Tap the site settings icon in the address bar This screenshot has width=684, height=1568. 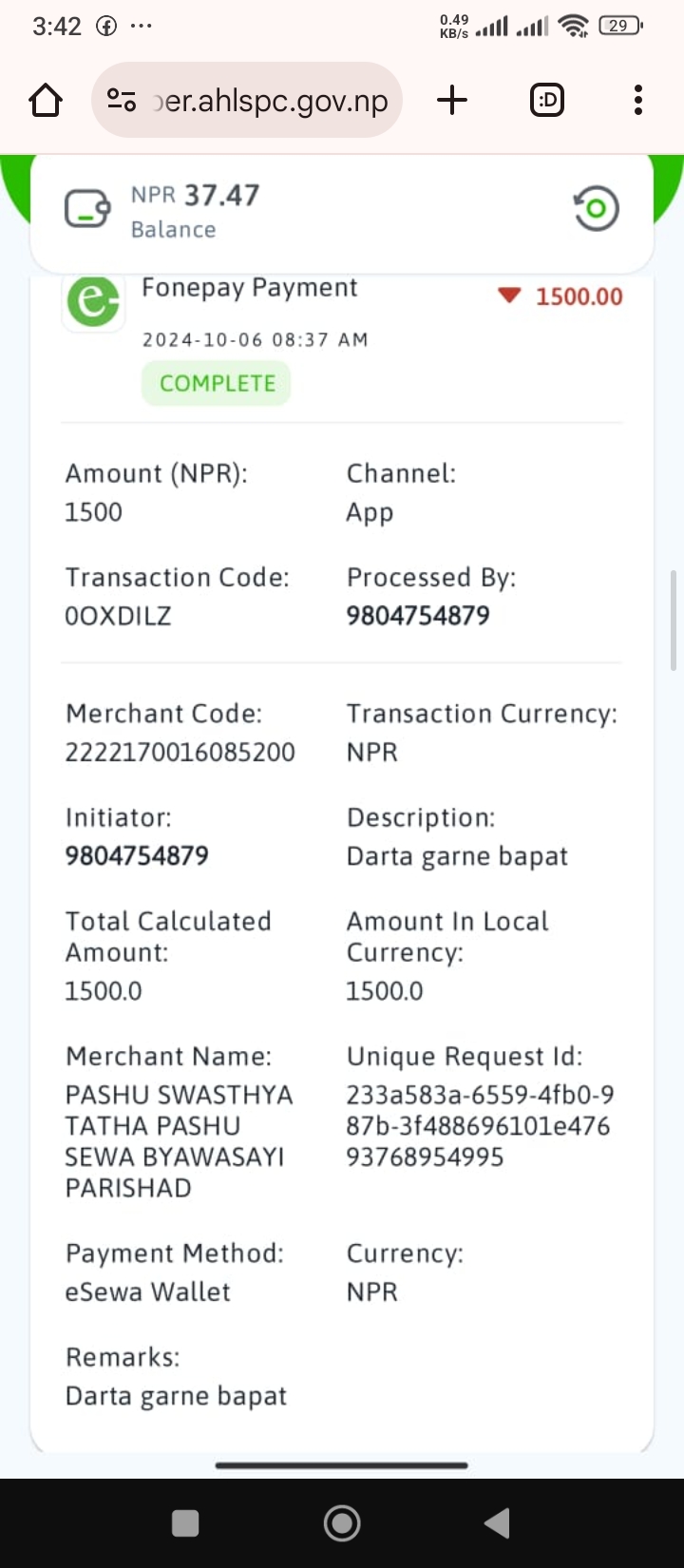click(122, 100)
